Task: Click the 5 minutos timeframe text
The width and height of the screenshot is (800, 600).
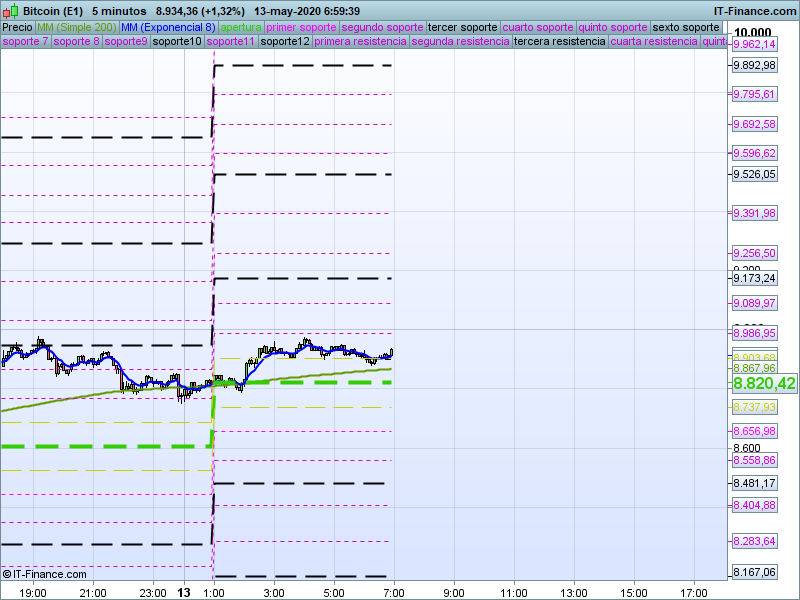Action: coord(118,10)
